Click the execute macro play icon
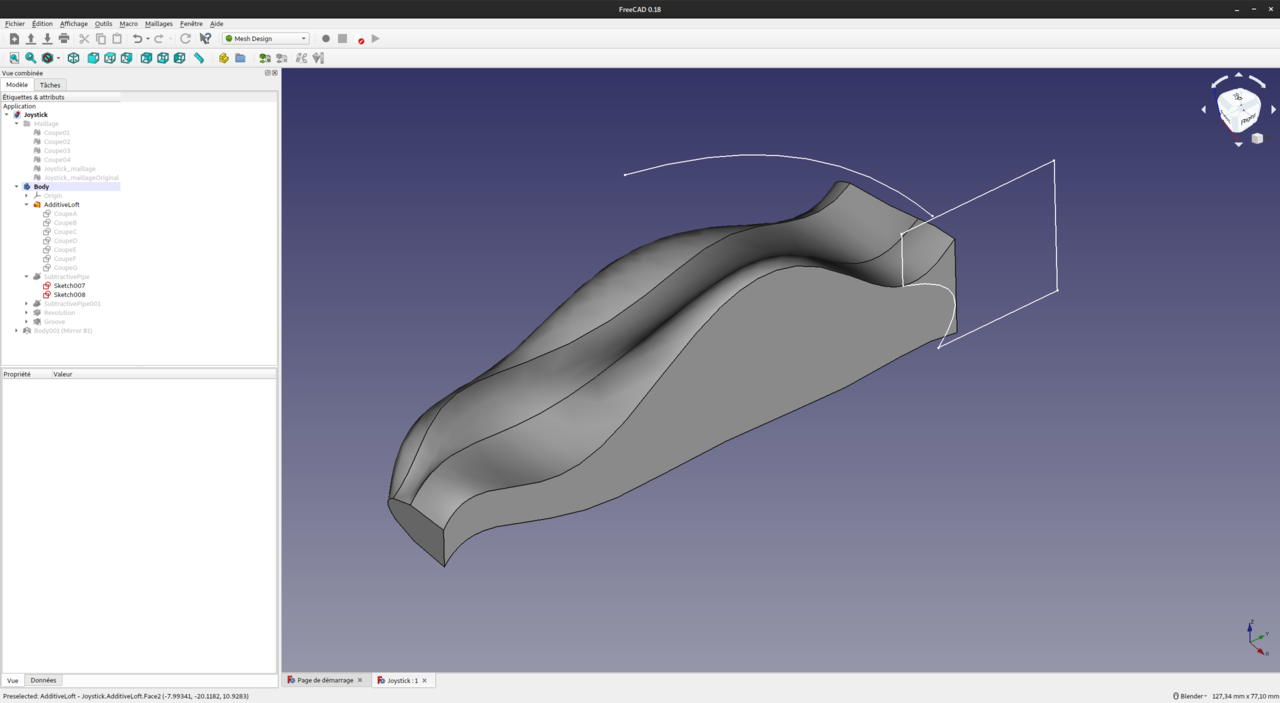The width and height of the screenshot is (1280, 703). pos(375,39)
